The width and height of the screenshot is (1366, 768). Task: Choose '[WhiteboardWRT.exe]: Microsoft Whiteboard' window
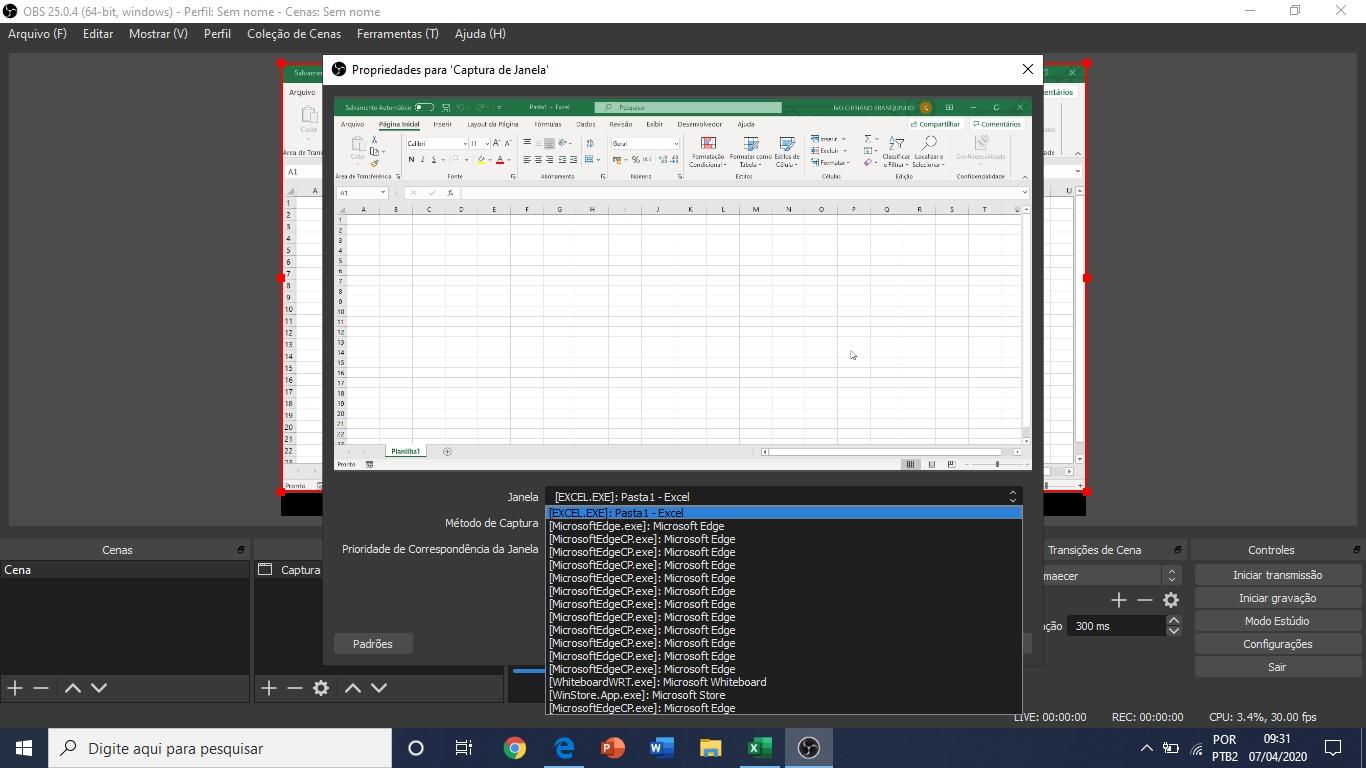click(783, 682)
